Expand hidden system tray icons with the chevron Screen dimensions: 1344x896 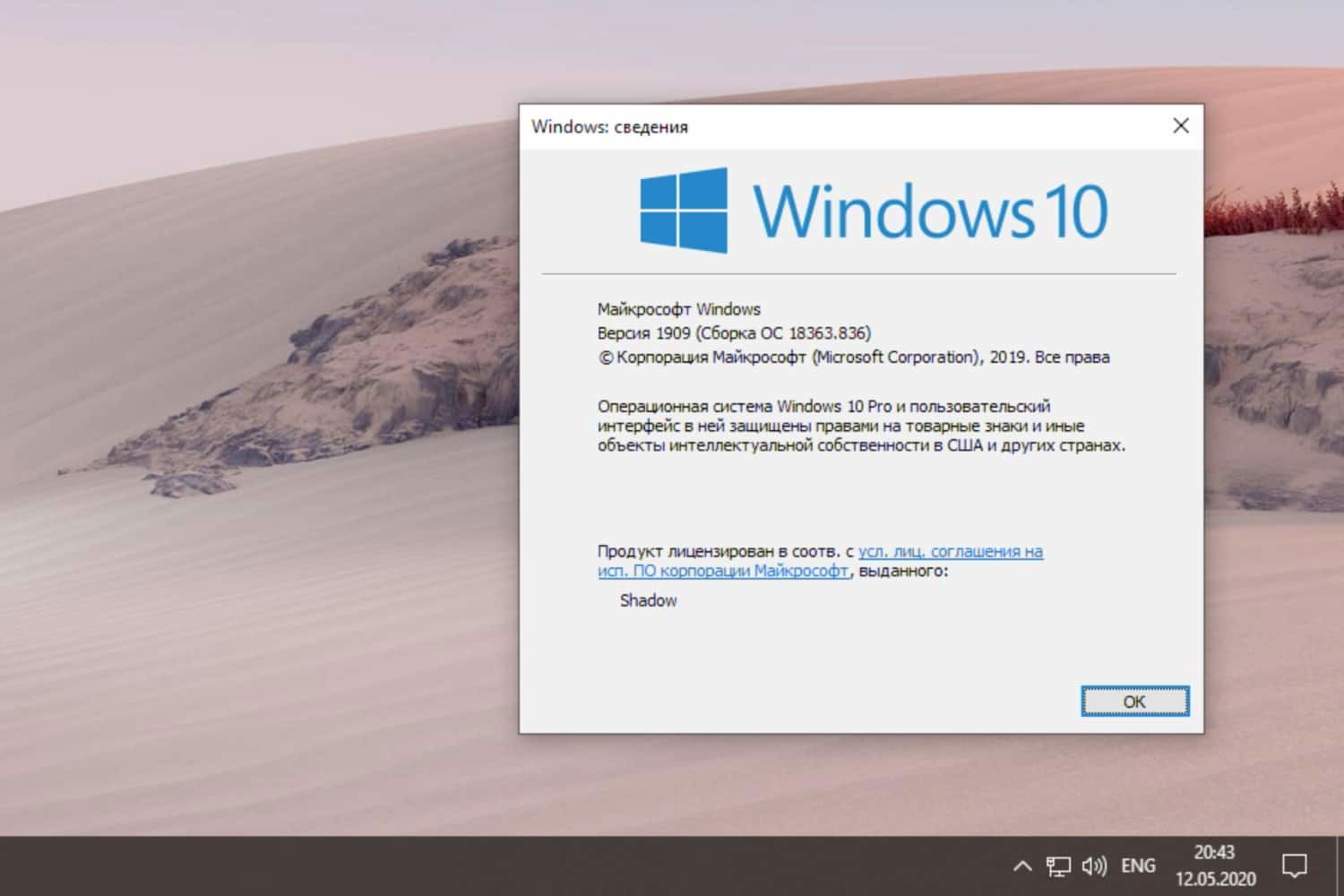point(1021,865)
